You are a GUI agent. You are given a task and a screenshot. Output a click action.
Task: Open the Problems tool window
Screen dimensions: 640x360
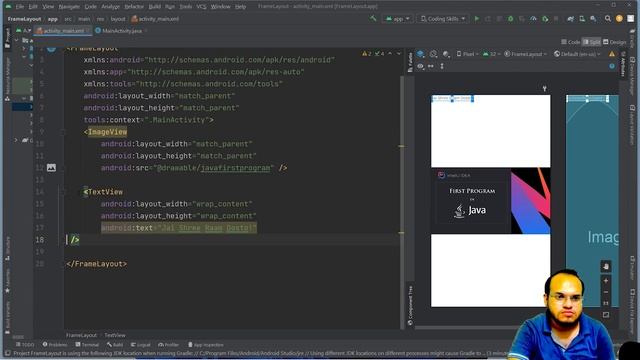coord(55,345)
